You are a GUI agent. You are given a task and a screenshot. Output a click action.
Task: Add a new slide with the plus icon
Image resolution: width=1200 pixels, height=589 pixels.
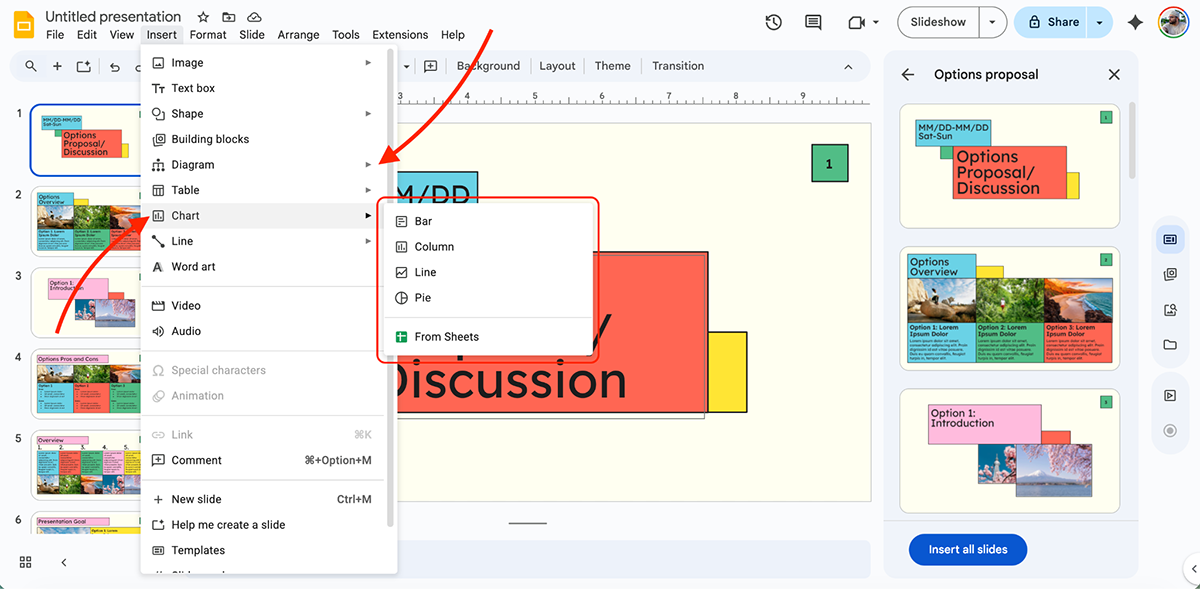(58, 66)
